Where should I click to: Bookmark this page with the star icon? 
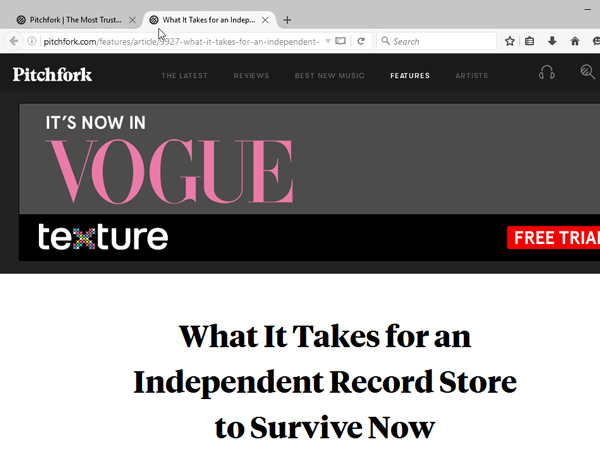click(509, 41)
